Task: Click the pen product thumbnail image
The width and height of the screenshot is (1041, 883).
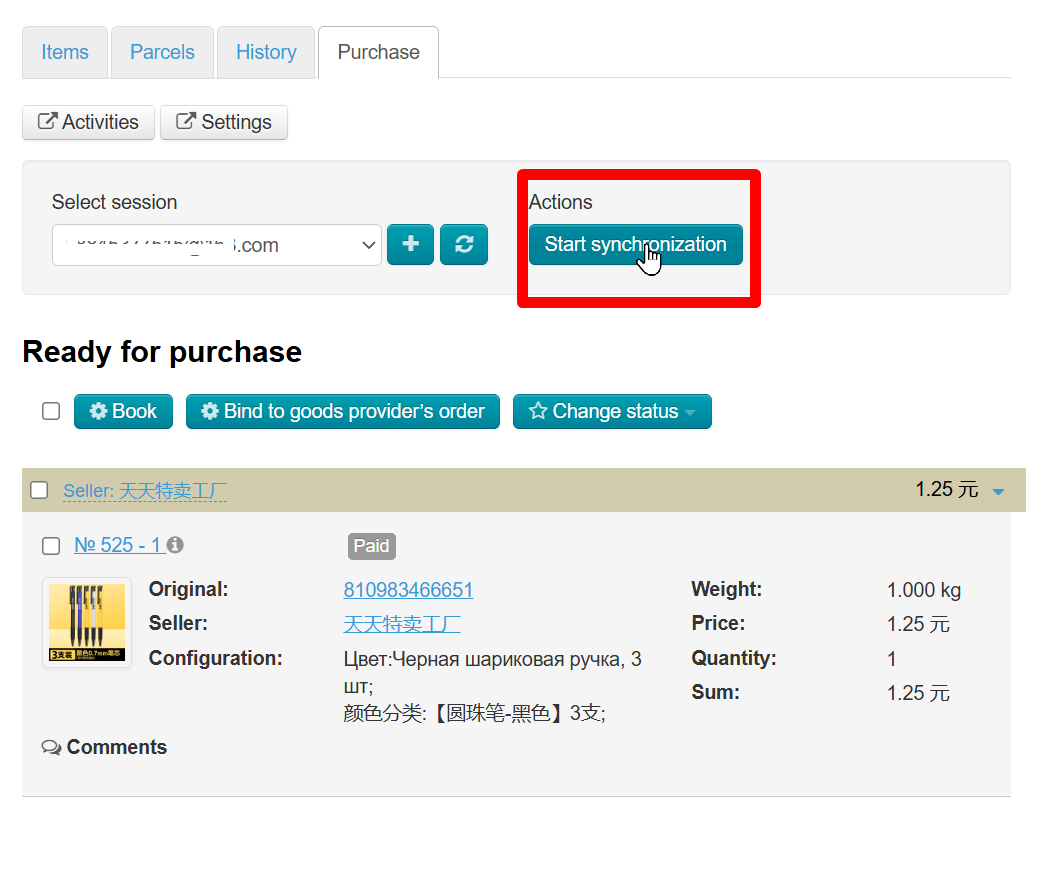Action: tap(87, 622)
